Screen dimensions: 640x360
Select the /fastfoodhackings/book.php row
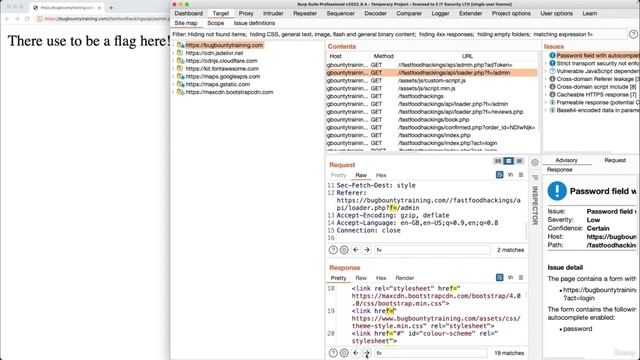pyautogui.click(x=432, y=120)
